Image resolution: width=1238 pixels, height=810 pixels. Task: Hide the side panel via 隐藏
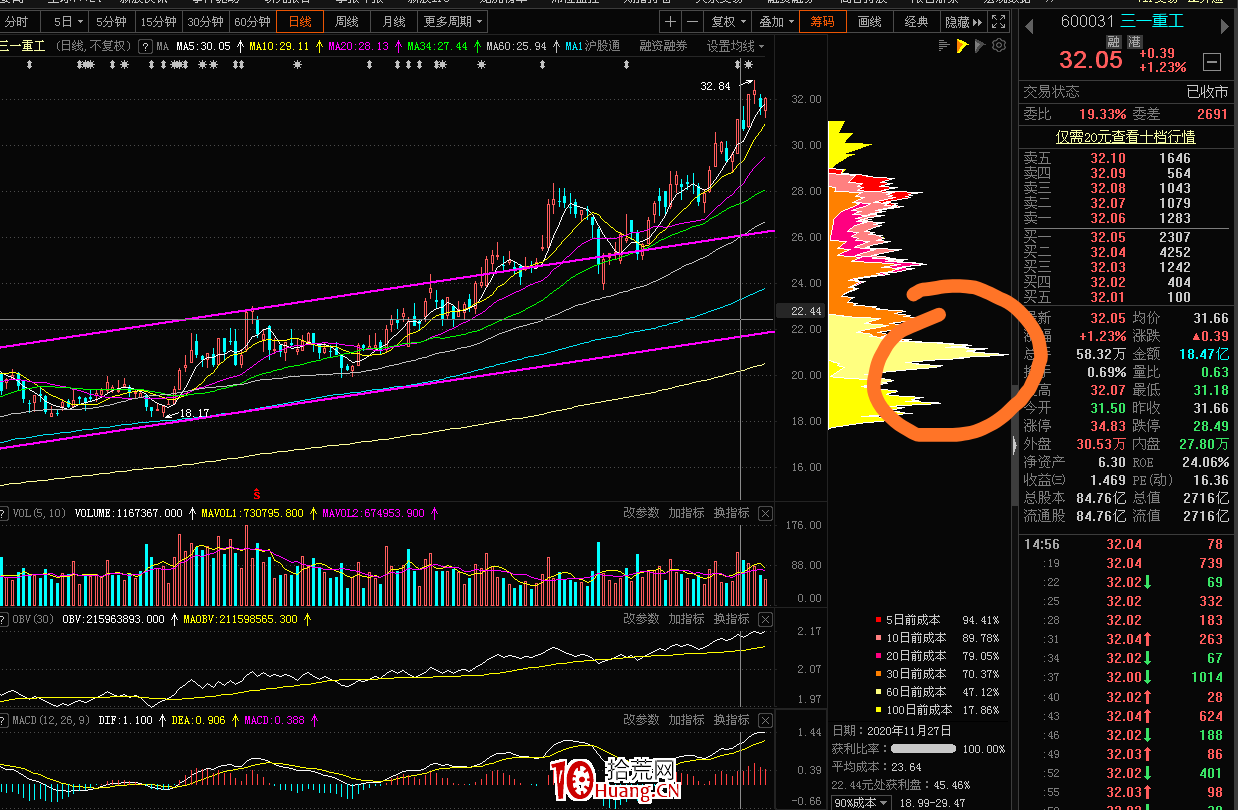click(x=962, y=21)
